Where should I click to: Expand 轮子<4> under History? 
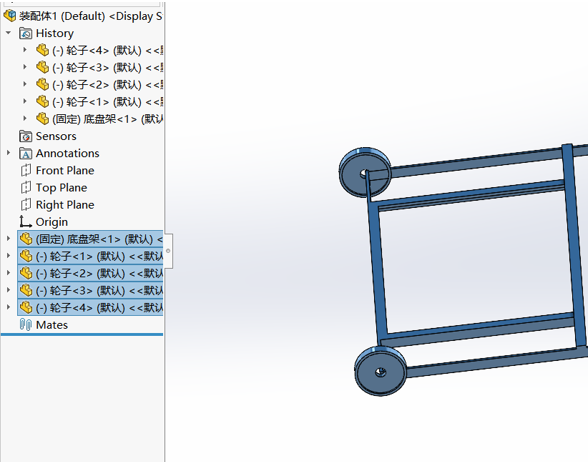[x=25, y=50]
